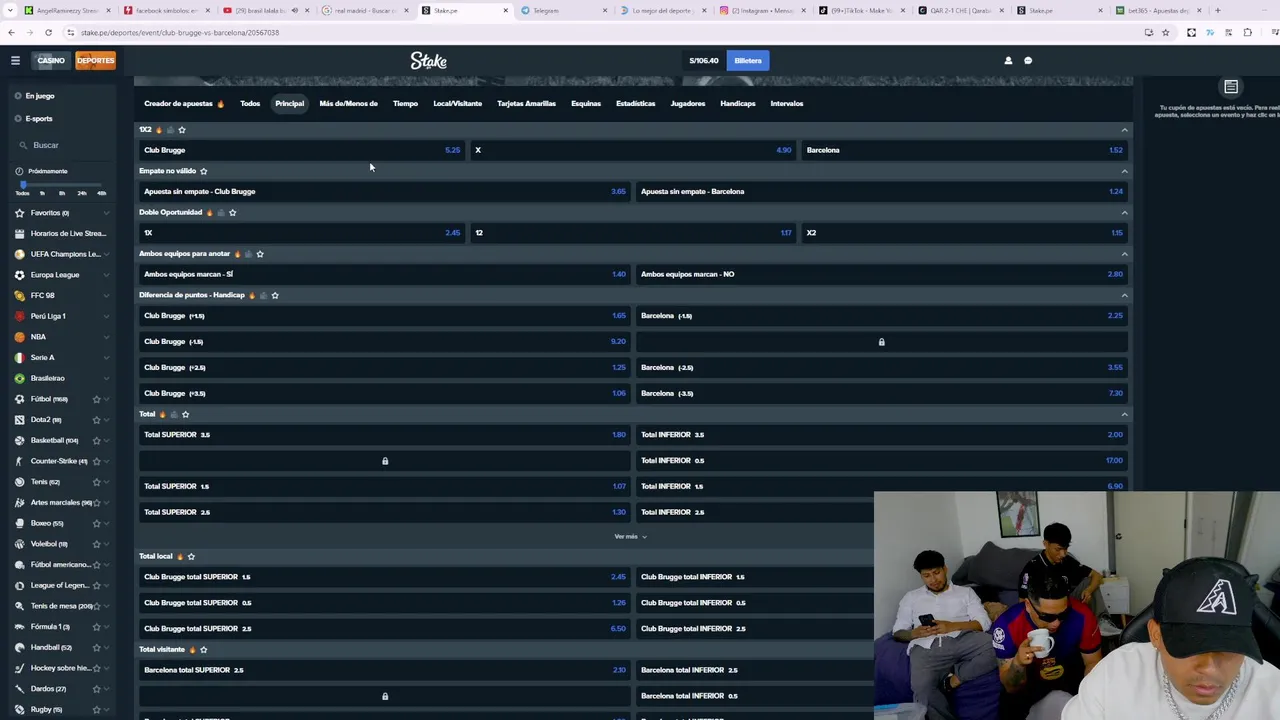Mute the brasil lalala YouTube tab
This screenshot has width=1280, height=720.
pyautogui.click(x=294, y=10)
